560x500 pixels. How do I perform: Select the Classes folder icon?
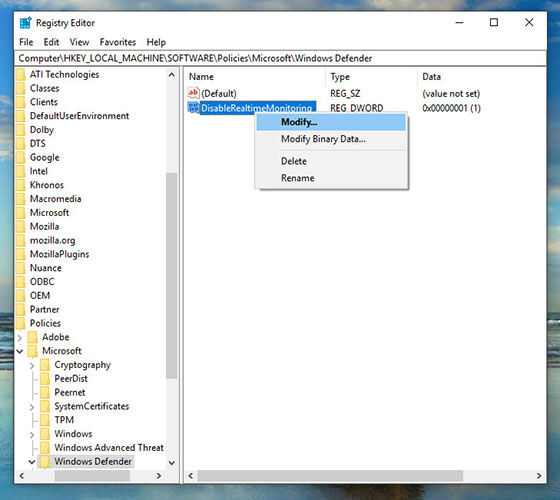coord(21,88)
